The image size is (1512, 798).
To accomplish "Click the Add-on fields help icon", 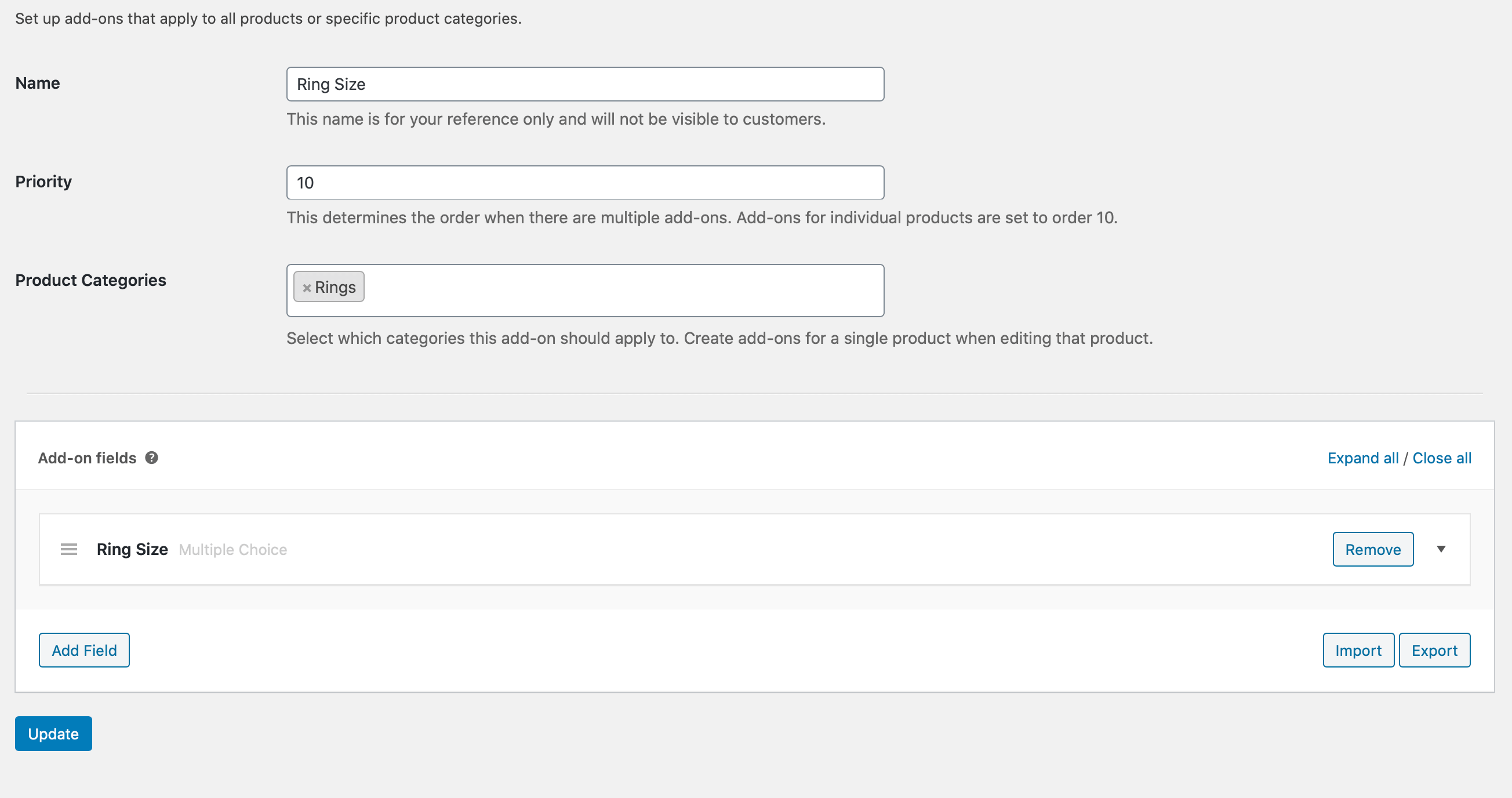I will tap(151, 458).
